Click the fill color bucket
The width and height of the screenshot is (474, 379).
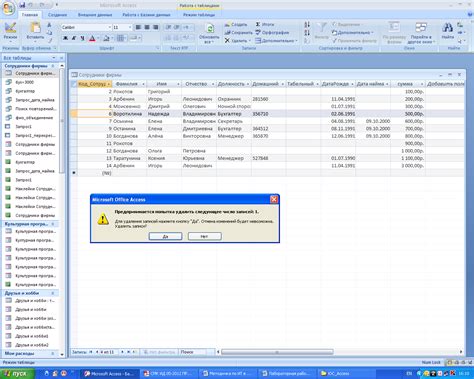[x=107, y=38]
